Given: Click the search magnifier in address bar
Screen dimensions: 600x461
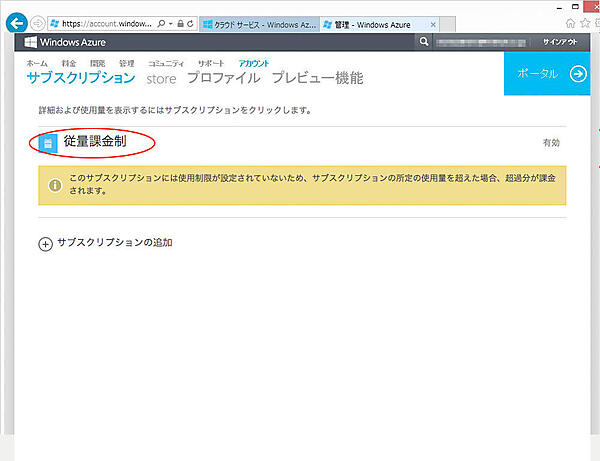Looking at the screenshot, I should click(161, 24).
